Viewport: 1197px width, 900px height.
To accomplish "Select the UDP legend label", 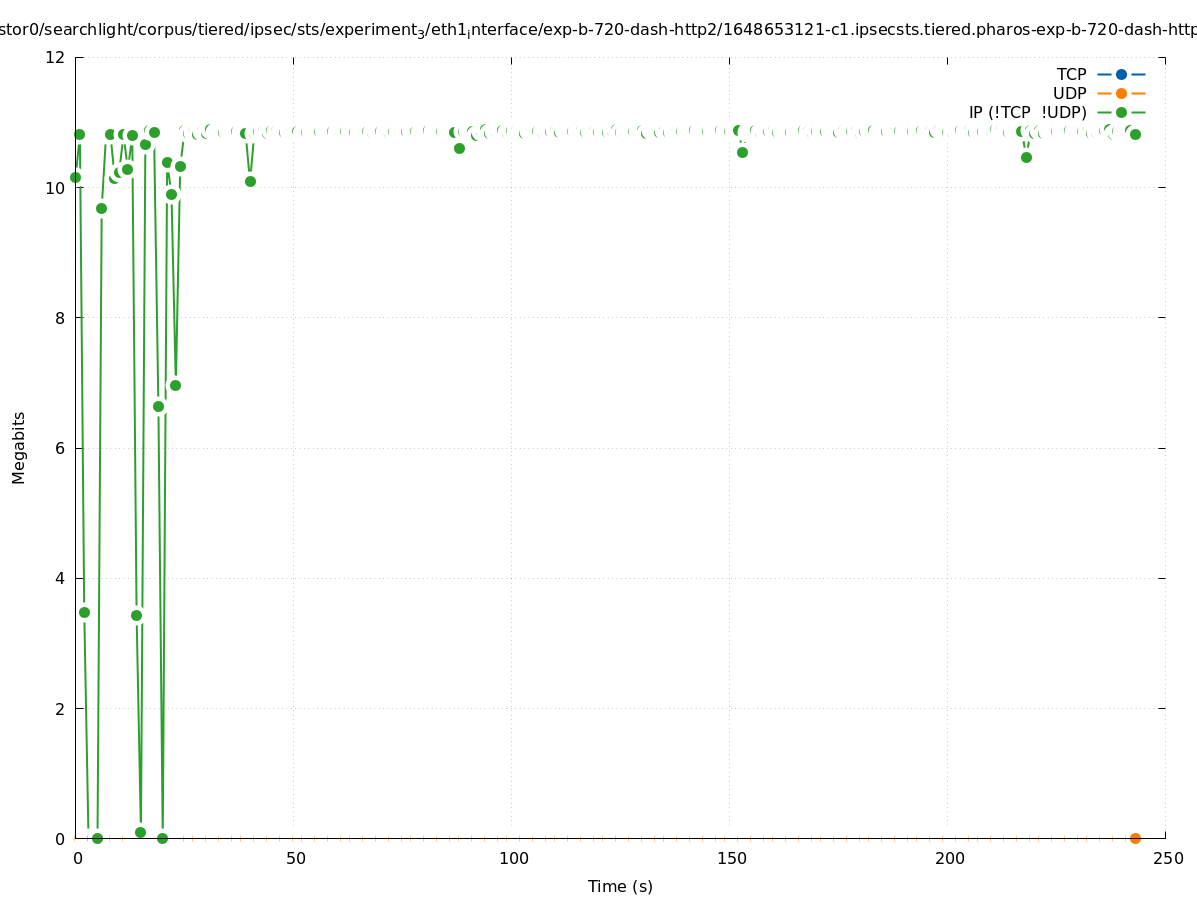I will (1069, 93).
